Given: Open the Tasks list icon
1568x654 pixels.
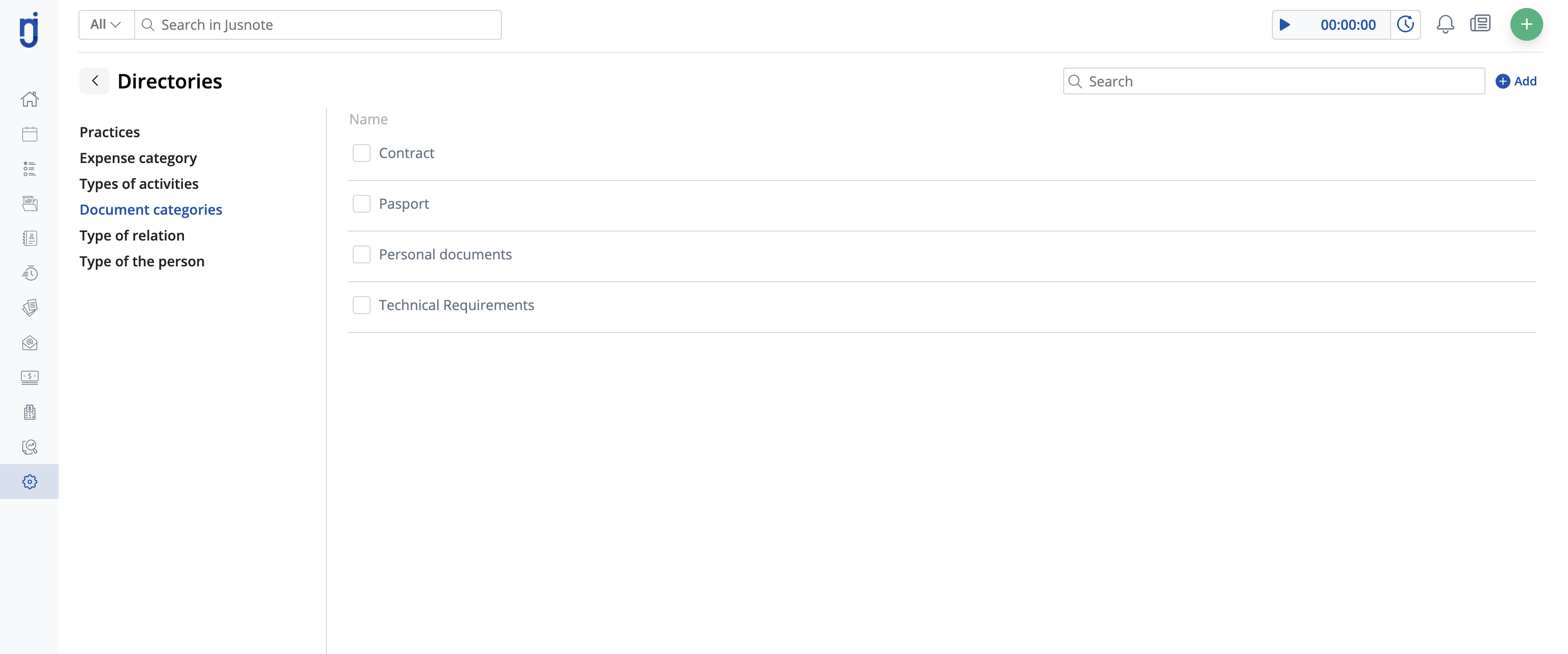Looking at the screenshot, I should pos(29,168).
